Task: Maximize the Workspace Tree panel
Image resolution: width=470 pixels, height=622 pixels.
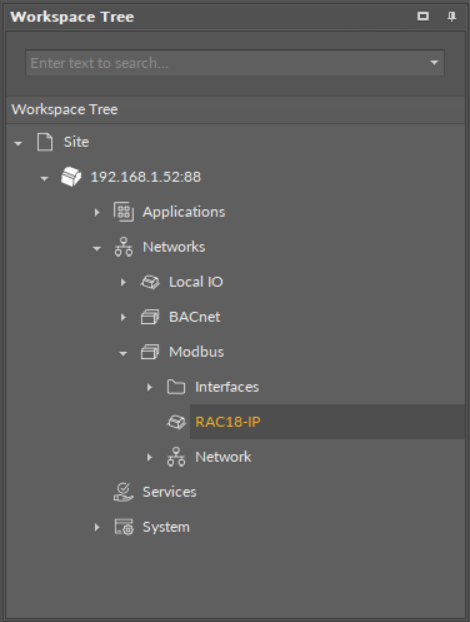Action: 423,16
